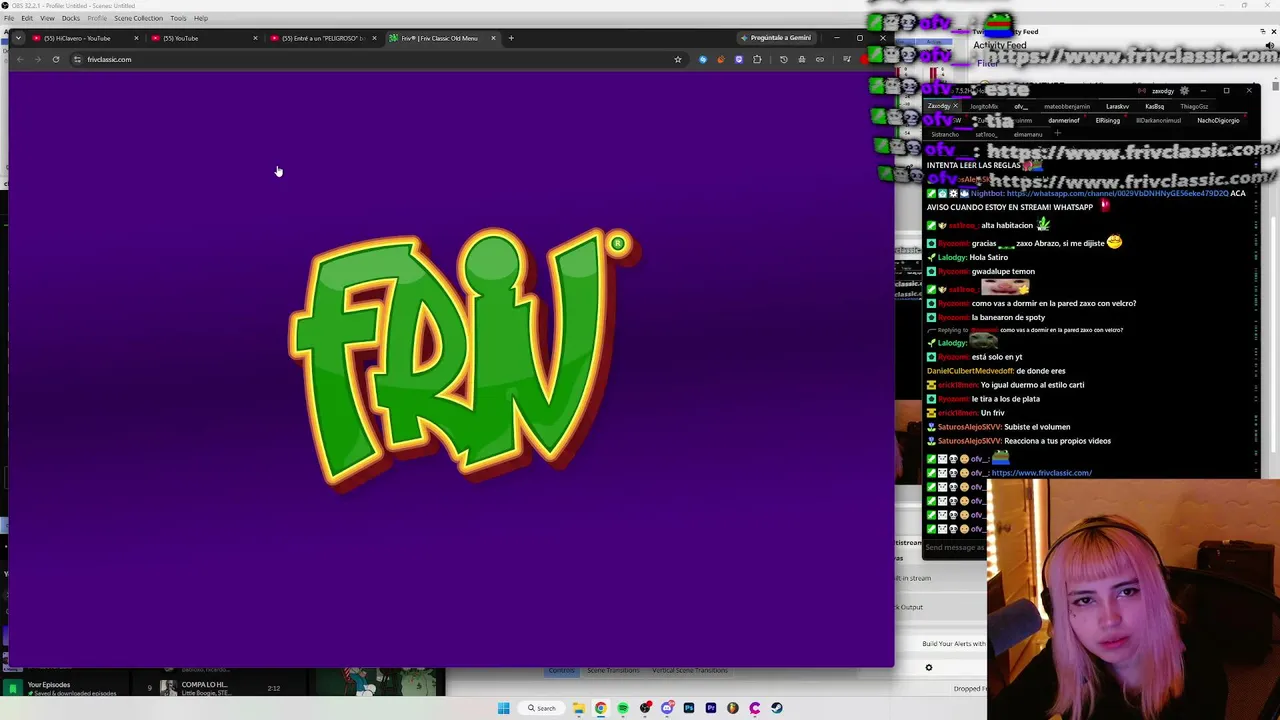
Task: Open the alerts settings gear in OBS
Action: (928, 668)
